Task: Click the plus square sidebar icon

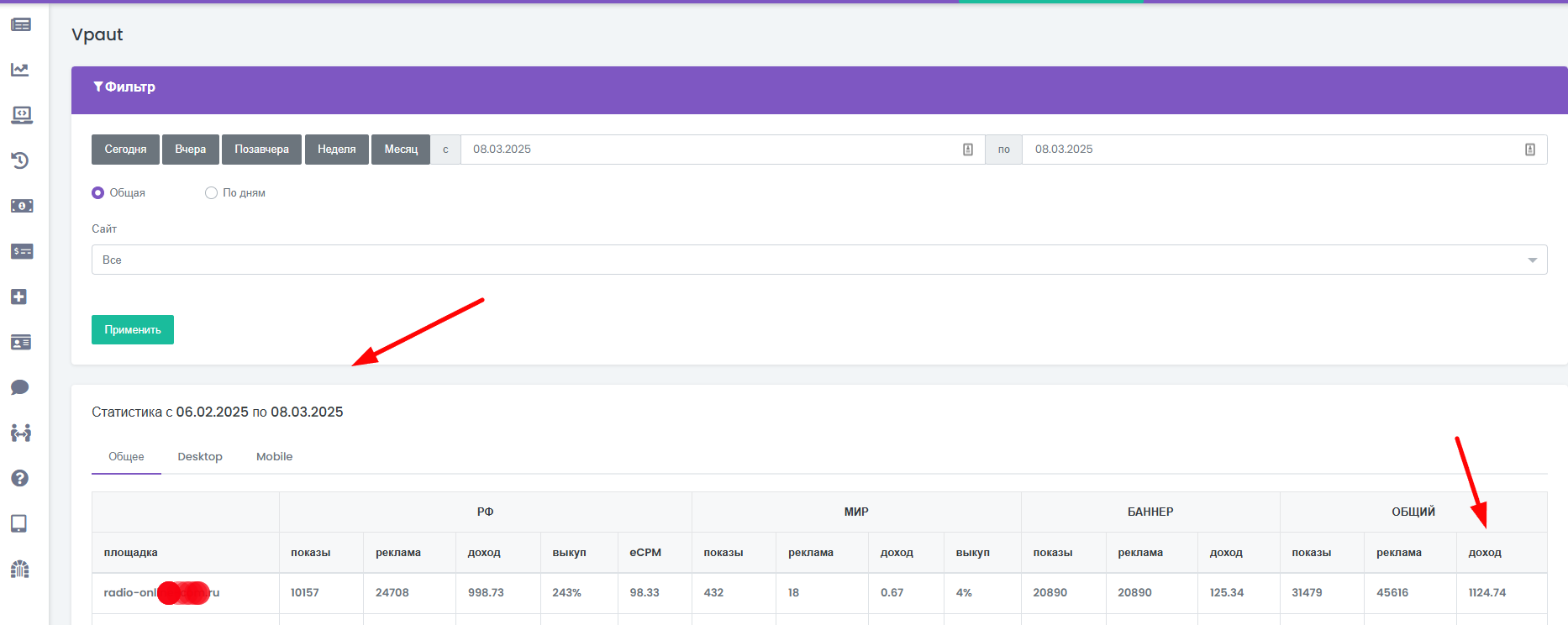Action: pos(19,297)
